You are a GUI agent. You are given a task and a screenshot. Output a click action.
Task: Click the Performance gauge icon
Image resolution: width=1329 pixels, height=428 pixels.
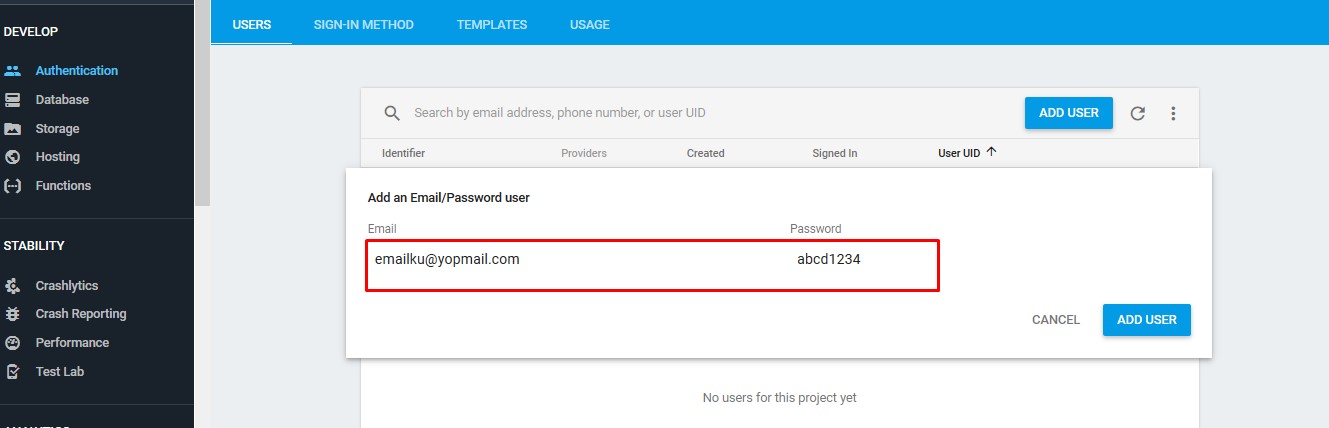tap(13, 343)
